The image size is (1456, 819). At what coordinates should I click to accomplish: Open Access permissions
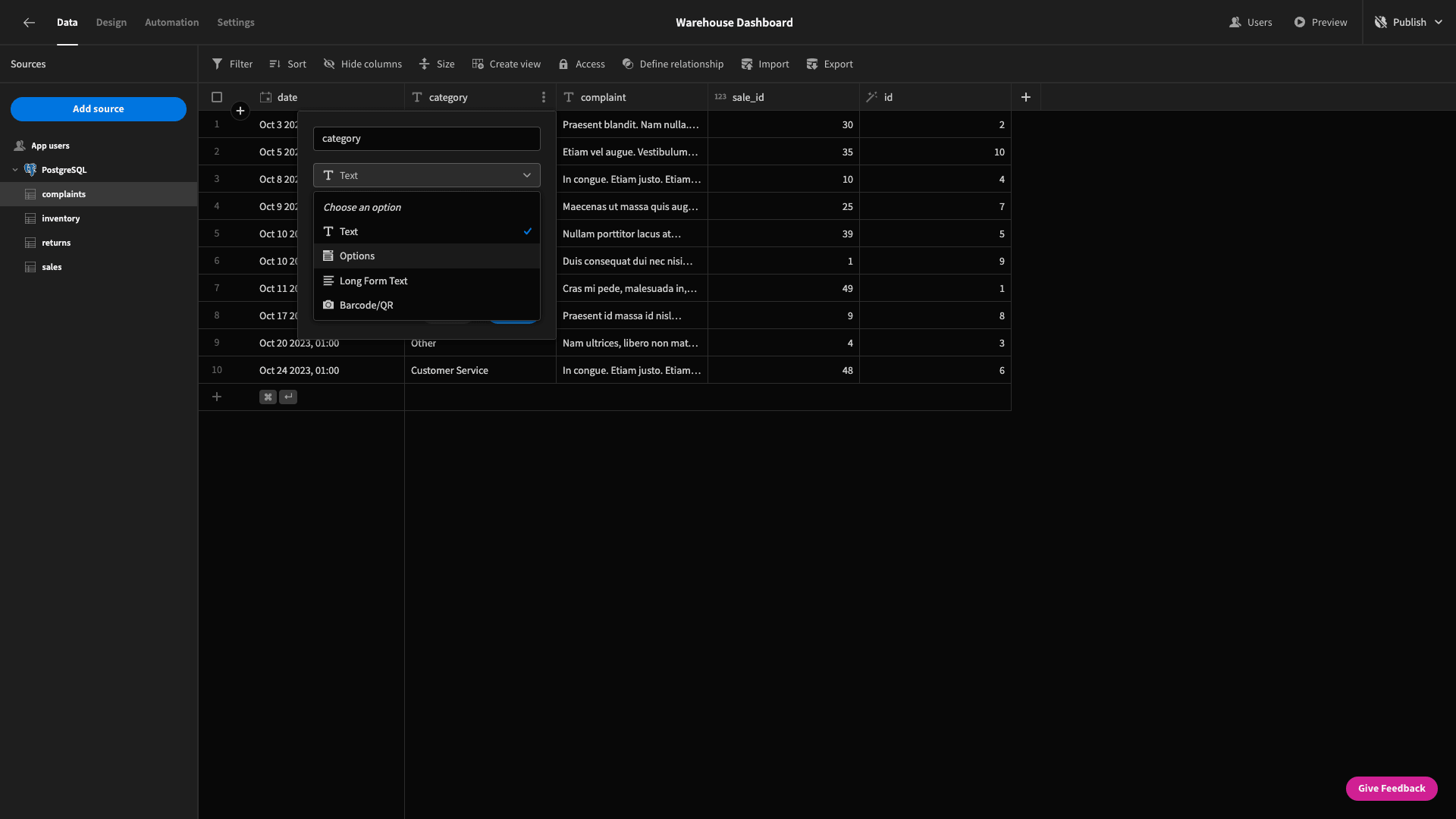point(582,64)
